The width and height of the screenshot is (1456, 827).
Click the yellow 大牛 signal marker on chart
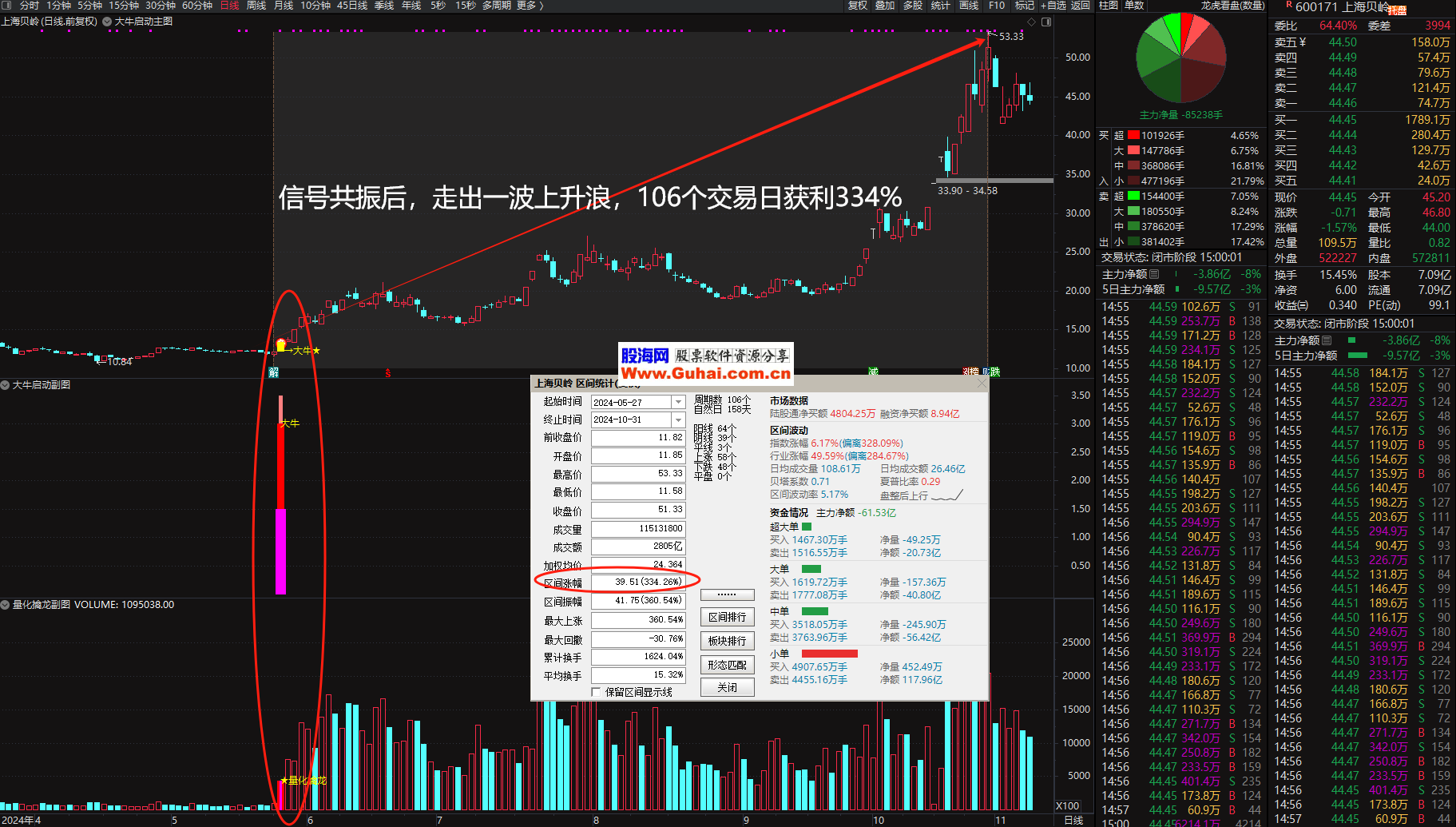pos(281,345)
